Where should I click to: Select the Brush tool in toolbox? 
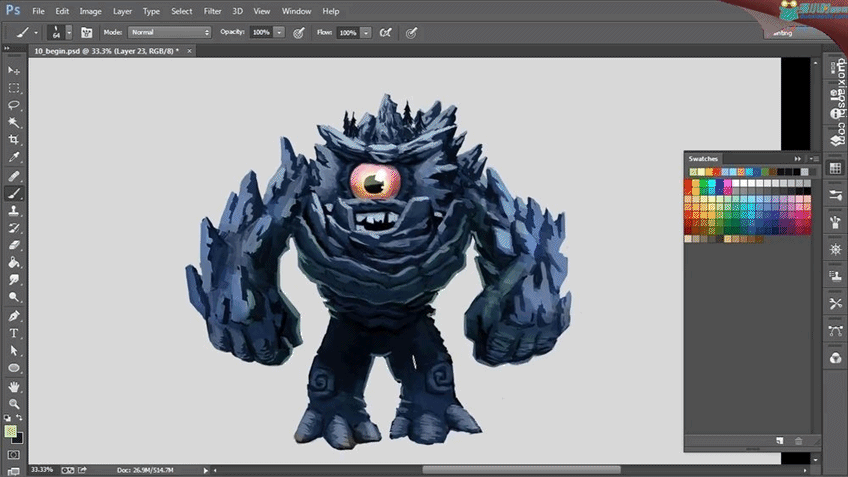14,193
